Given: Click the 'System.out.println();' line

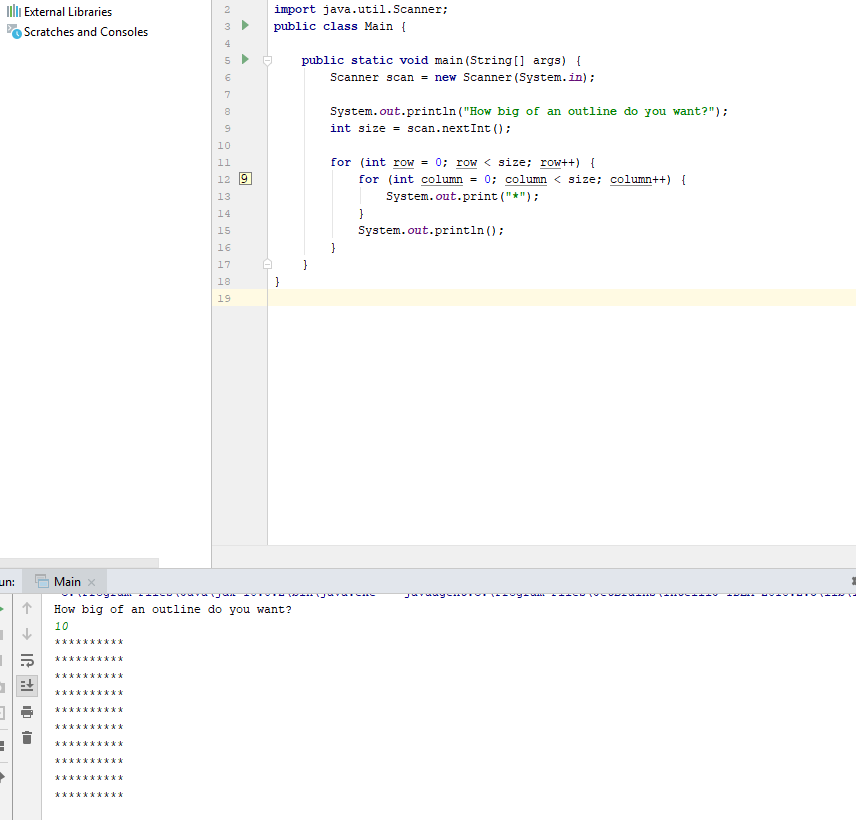Looking at the screenshot, I should point(431,230).
